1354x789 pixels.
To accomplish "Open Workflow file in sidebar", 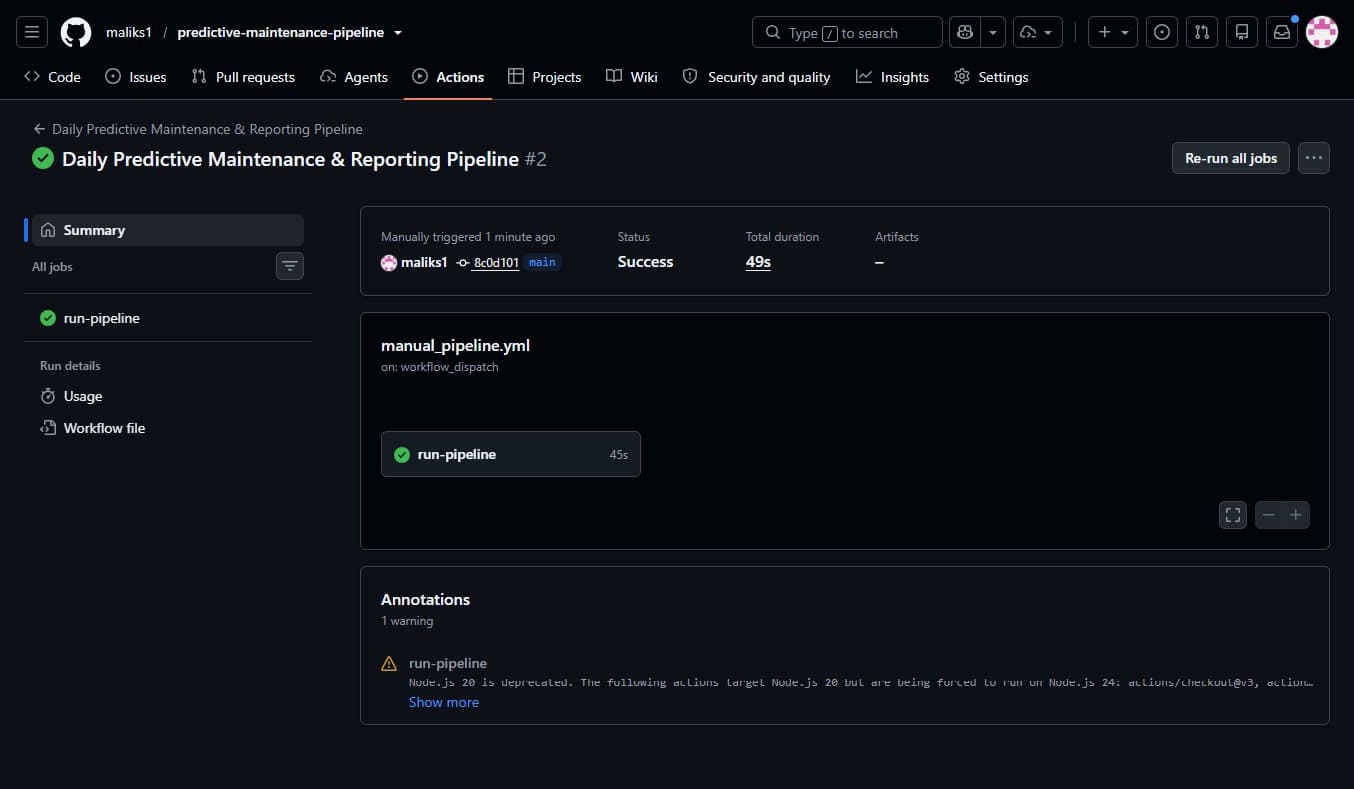I will tap(168, 428).
